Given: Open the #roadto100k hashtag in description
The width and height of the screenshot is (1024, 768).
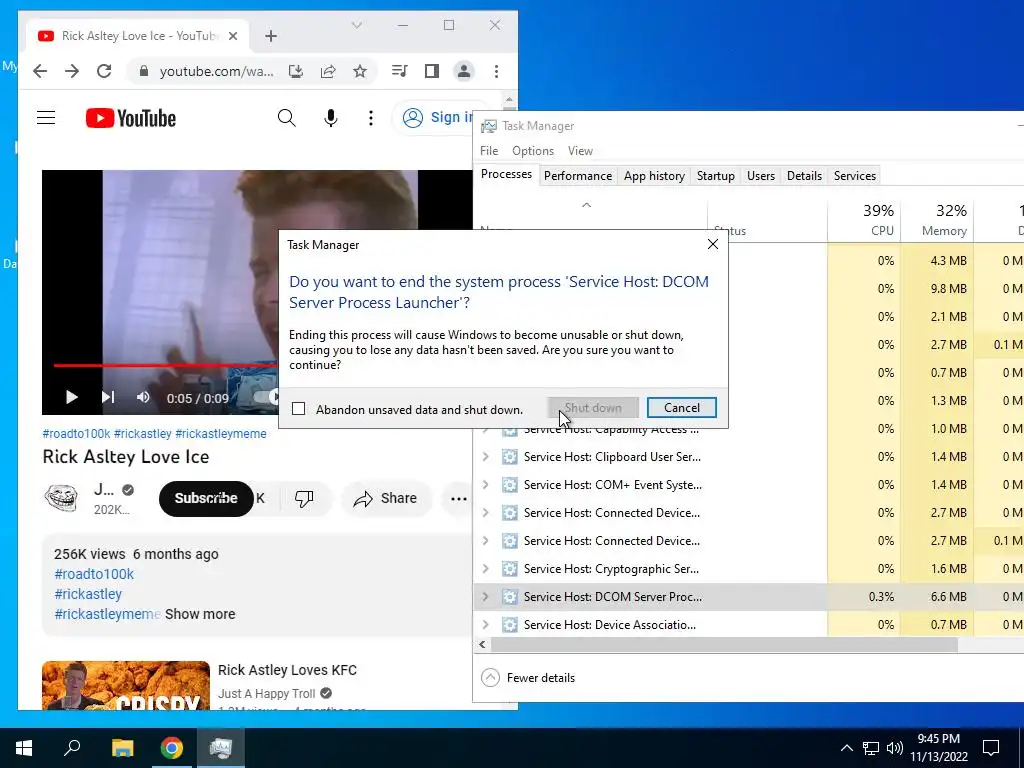Looking at the screenshot, I should coord(94,574).
